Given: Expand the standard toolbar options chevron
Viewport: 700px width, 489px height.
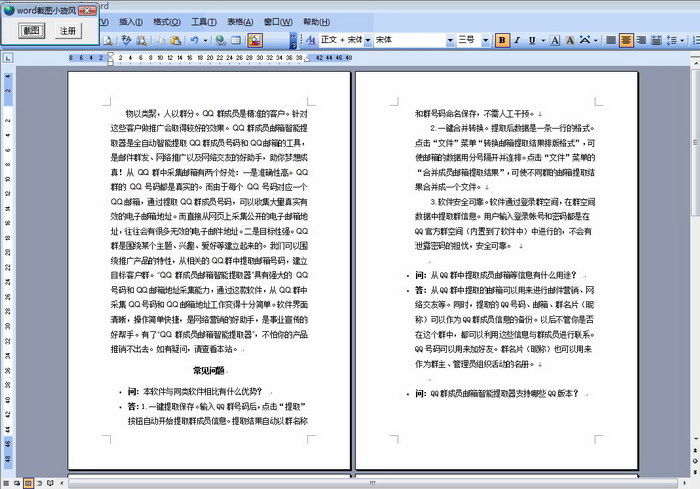Looking at the screenshot, I should tap(293, 40).
